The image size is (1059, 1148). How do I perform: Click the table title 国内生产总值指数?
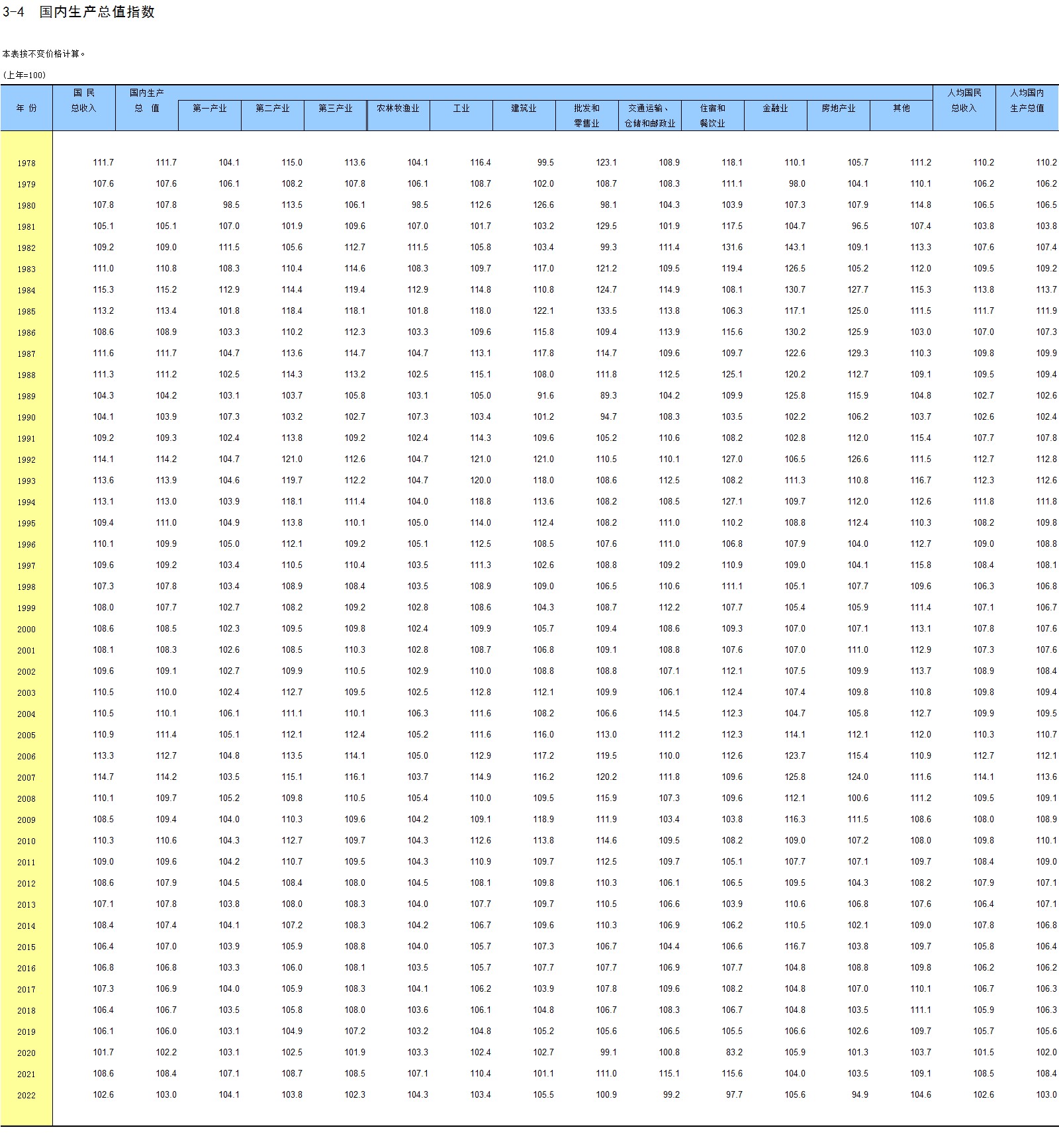coord(97,12)
